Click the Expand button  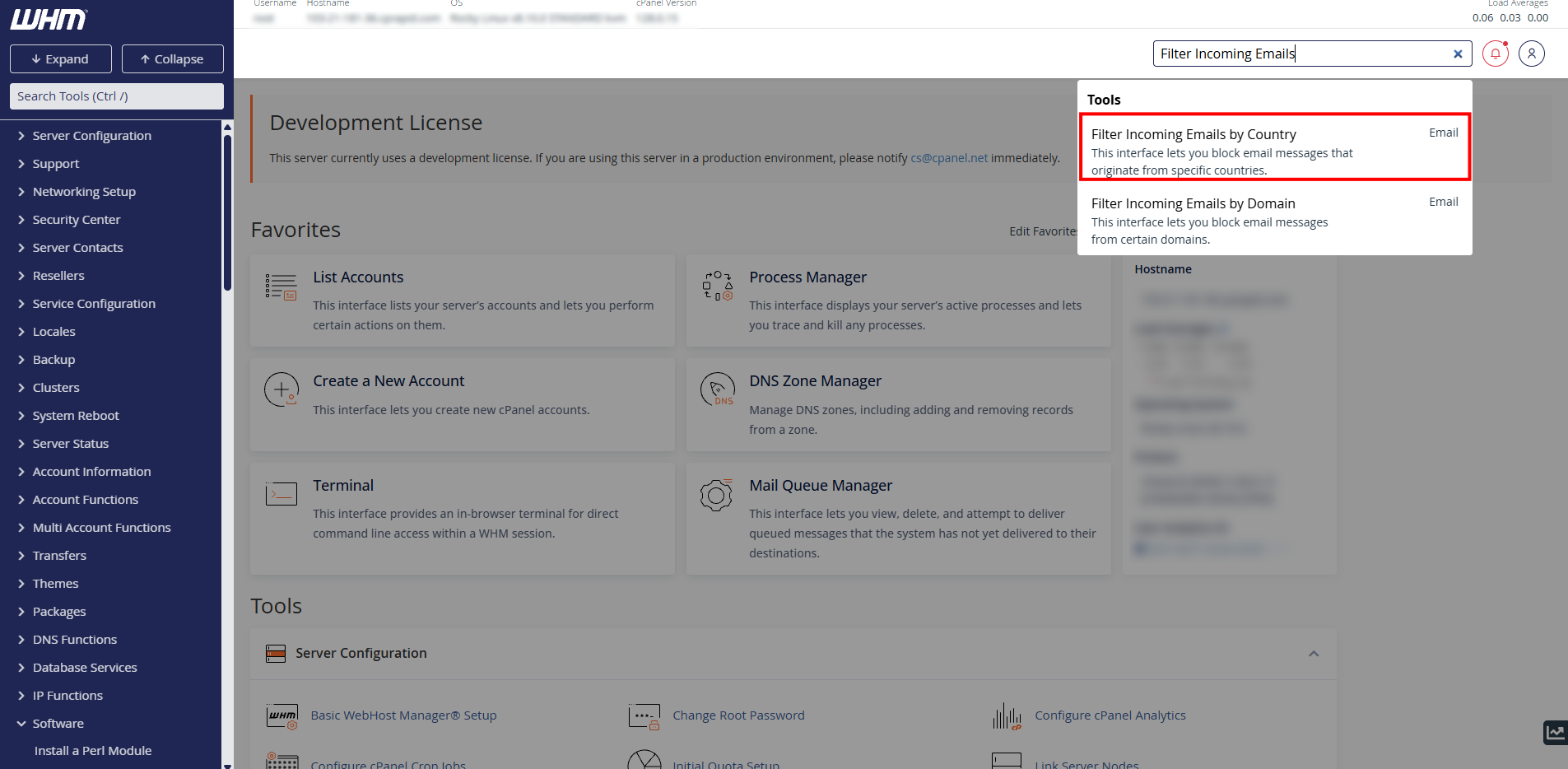(61, 59)
